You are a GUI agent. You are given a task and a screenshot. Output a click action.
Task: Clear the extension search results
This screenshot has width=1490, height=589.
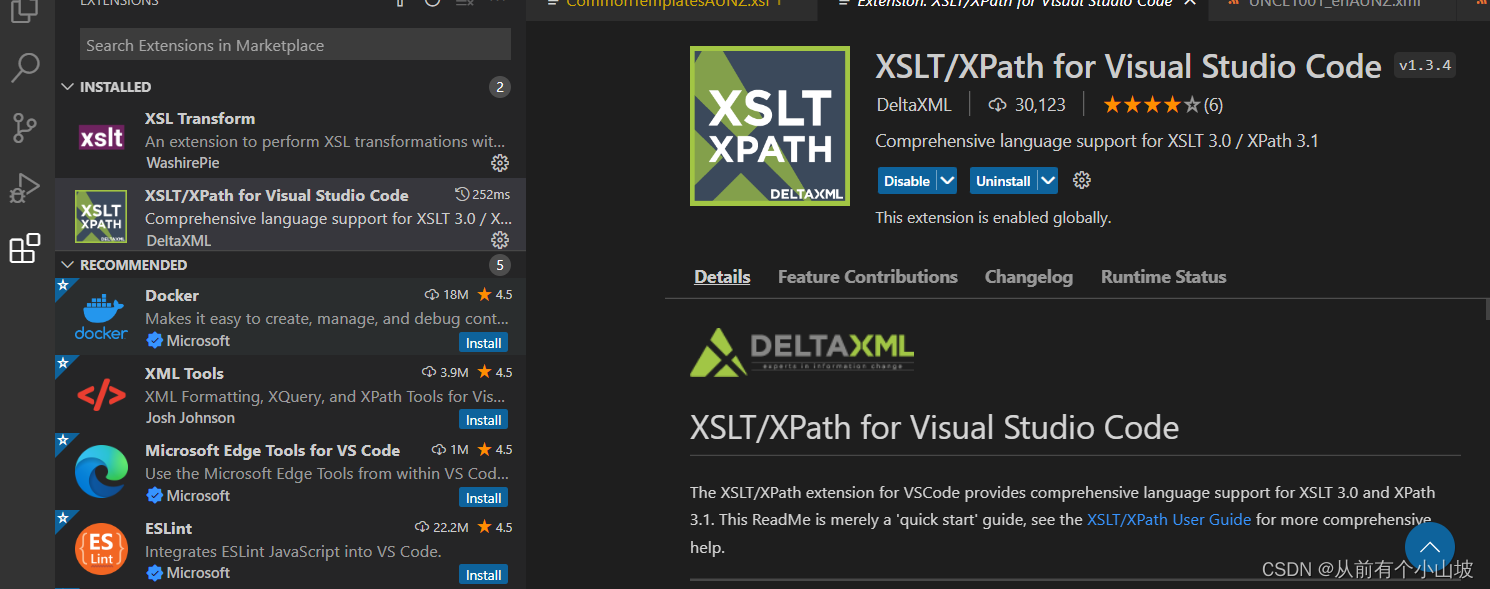(463, 4)
